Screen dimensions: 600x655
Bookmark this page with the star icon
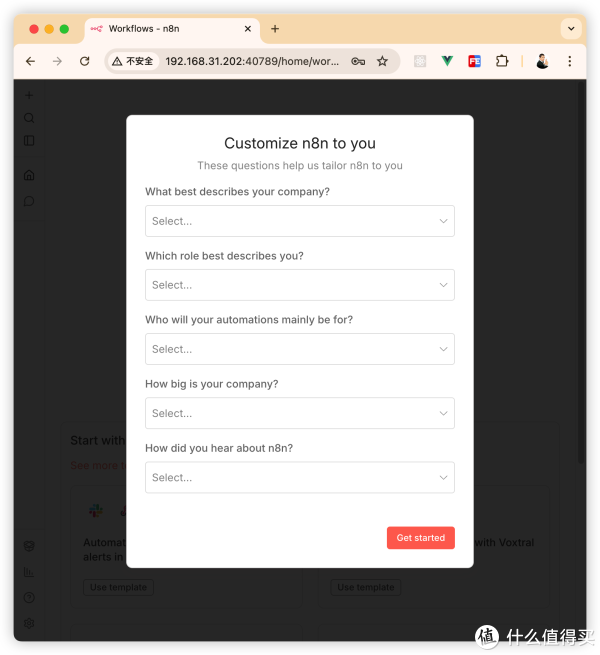(x=382, y=61)
